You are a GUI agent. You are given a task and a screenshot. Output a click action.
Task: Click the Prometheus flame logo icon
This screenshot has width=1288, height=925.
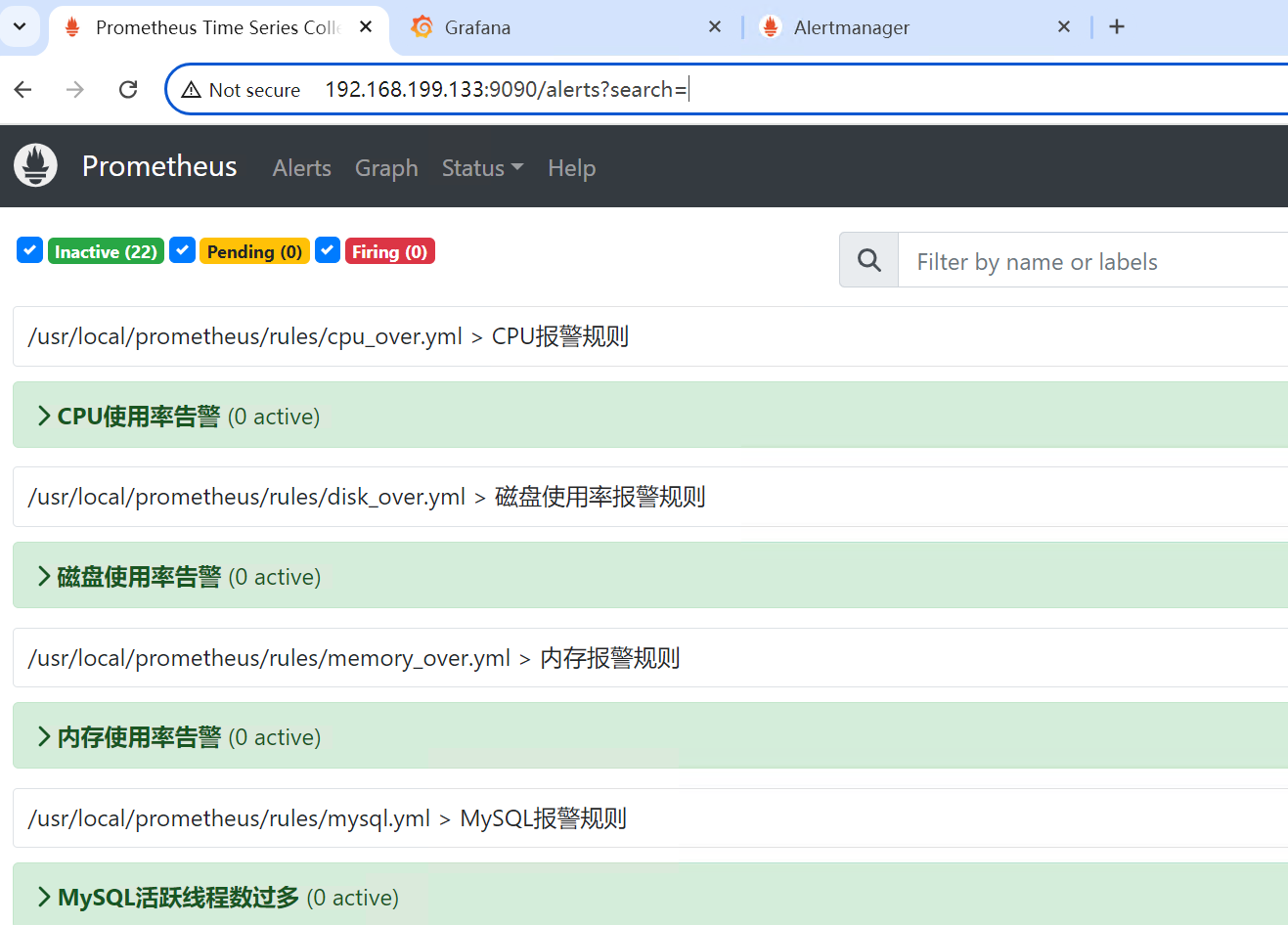36,166
